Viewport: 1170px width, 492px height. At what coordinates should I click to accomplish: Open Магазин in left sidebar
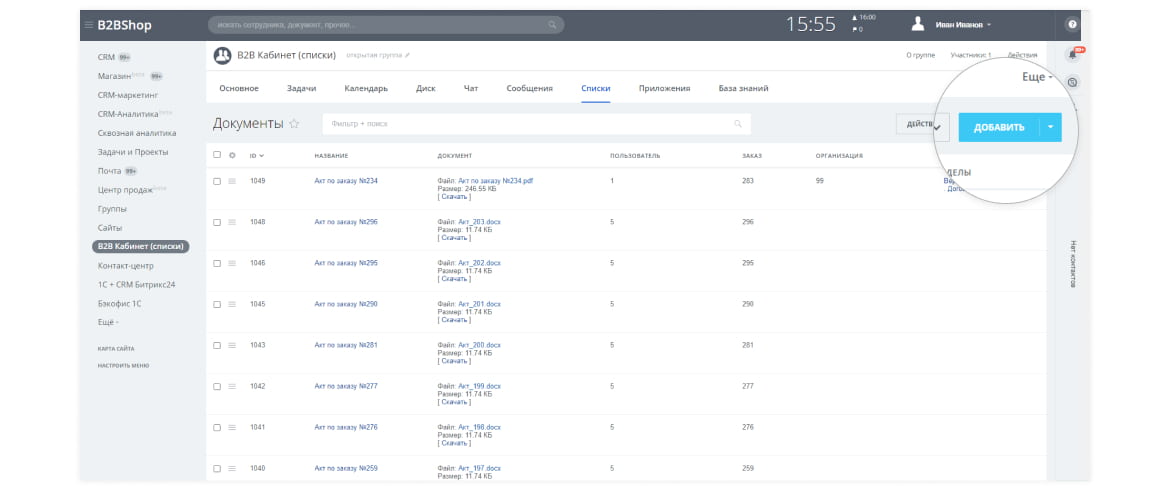pyautogui.click(x=114, y=76)
